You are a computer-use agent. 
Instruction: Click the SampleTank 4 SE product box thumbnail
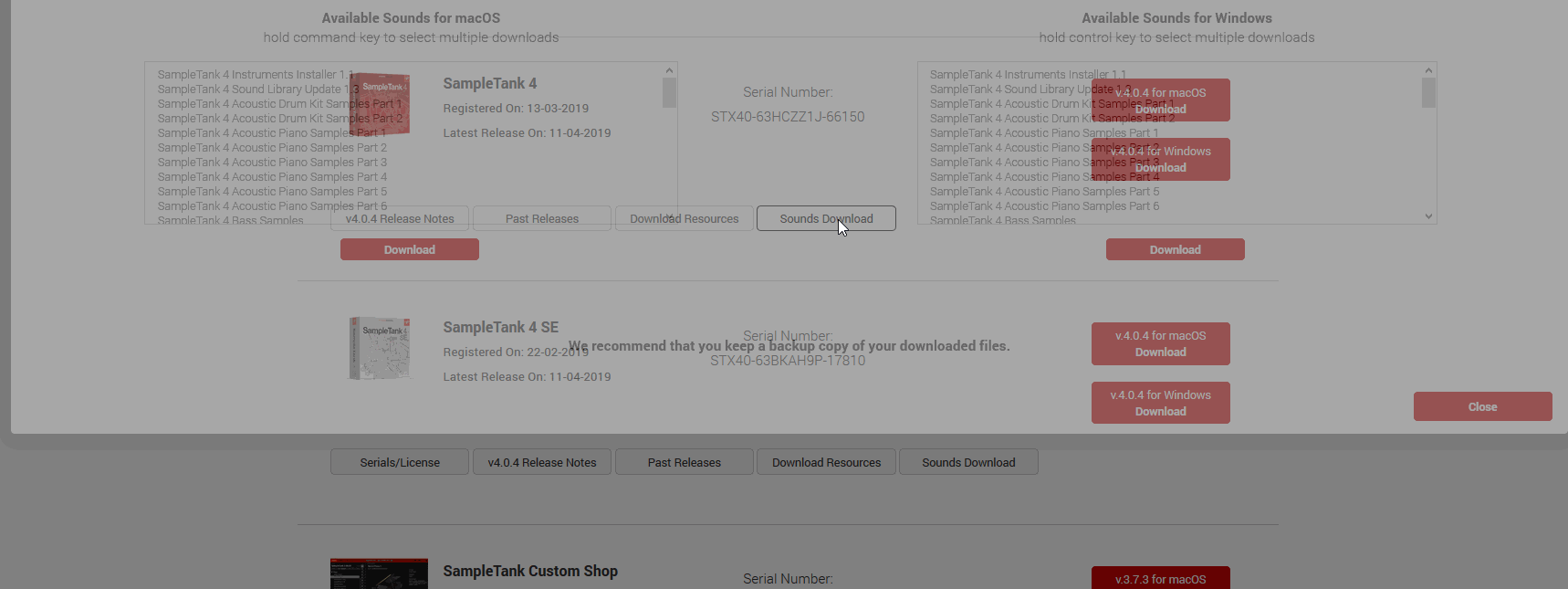pos(379,348)
